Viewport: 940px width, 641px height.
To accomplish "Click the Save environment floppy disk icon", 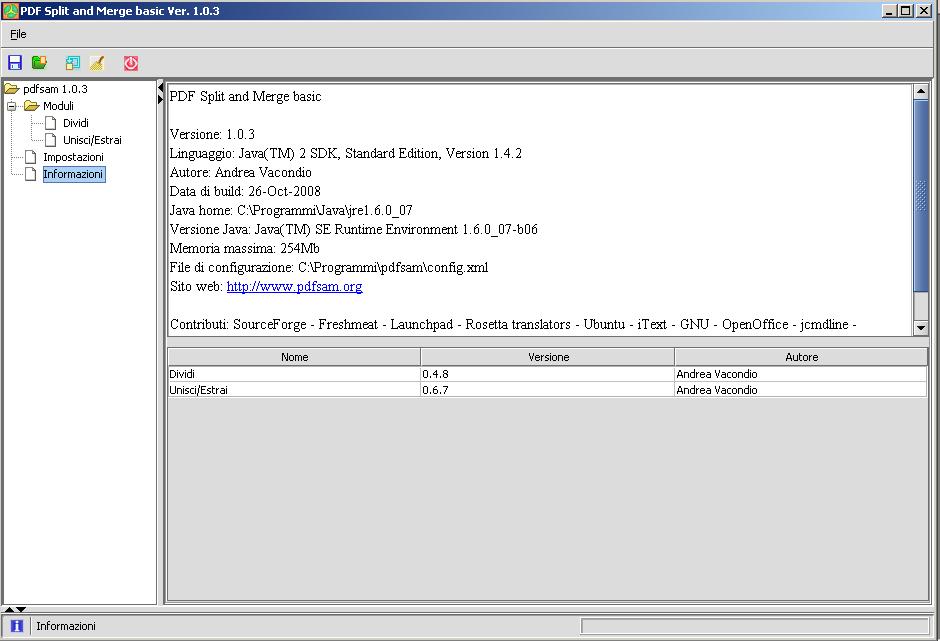I will [x=15, y=63].
